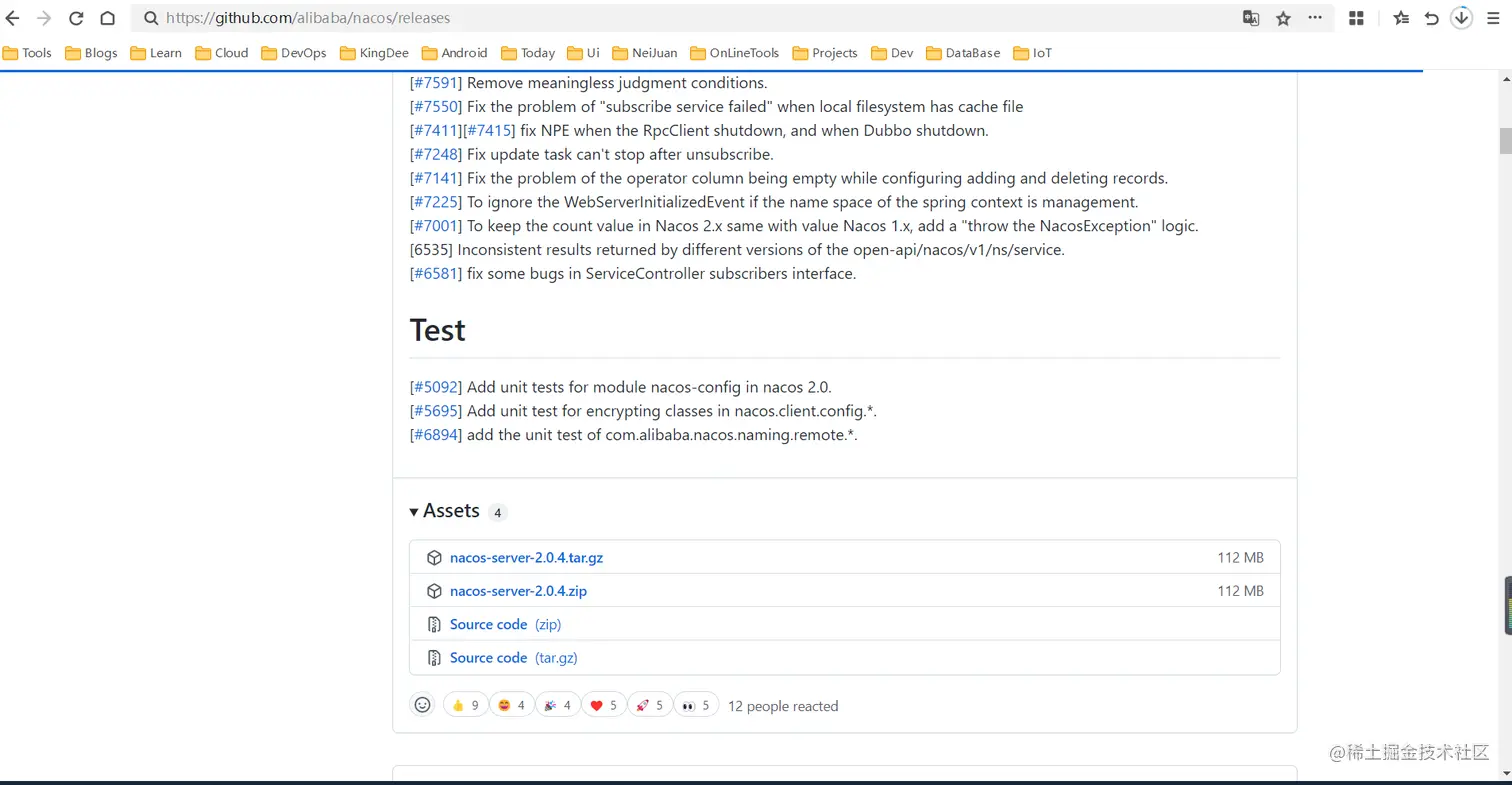Open the Ui bookmark folder
Viewport: 1512px width, 785px height.
tap(584, 53)
